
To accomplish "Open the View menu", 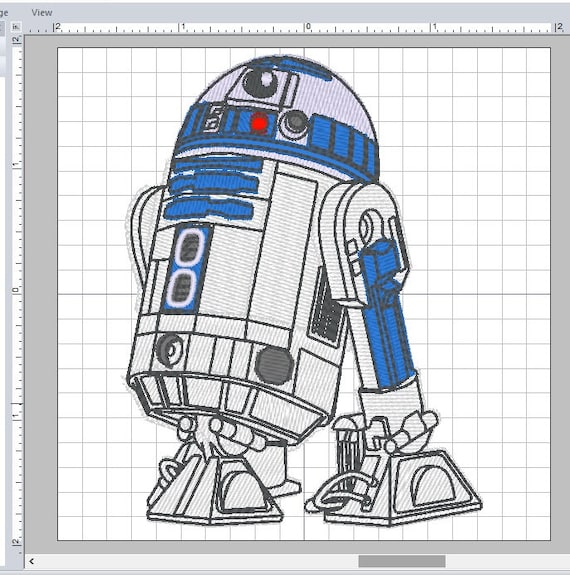I will coord(41,13).
